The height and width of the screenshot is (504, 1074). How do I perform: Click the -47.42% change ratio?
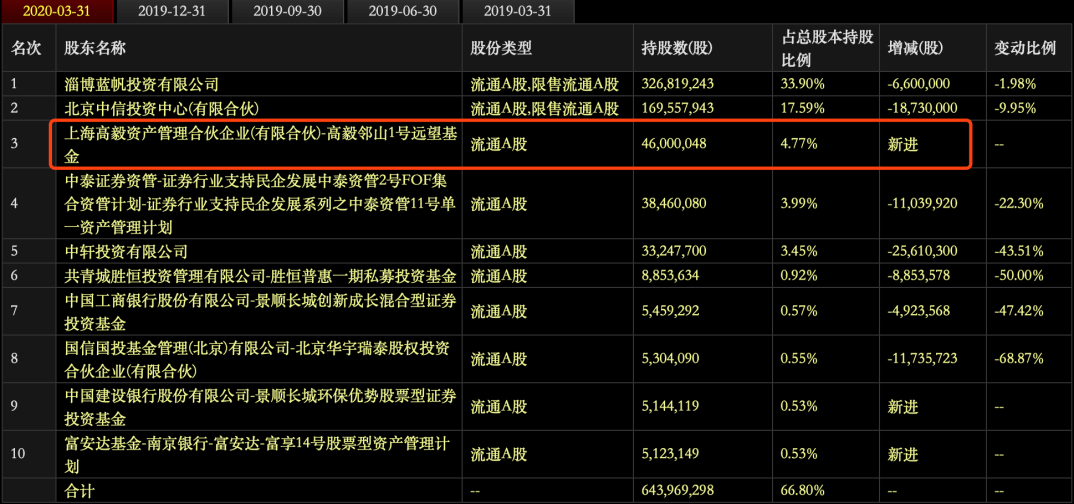(x=1019, y=310)
